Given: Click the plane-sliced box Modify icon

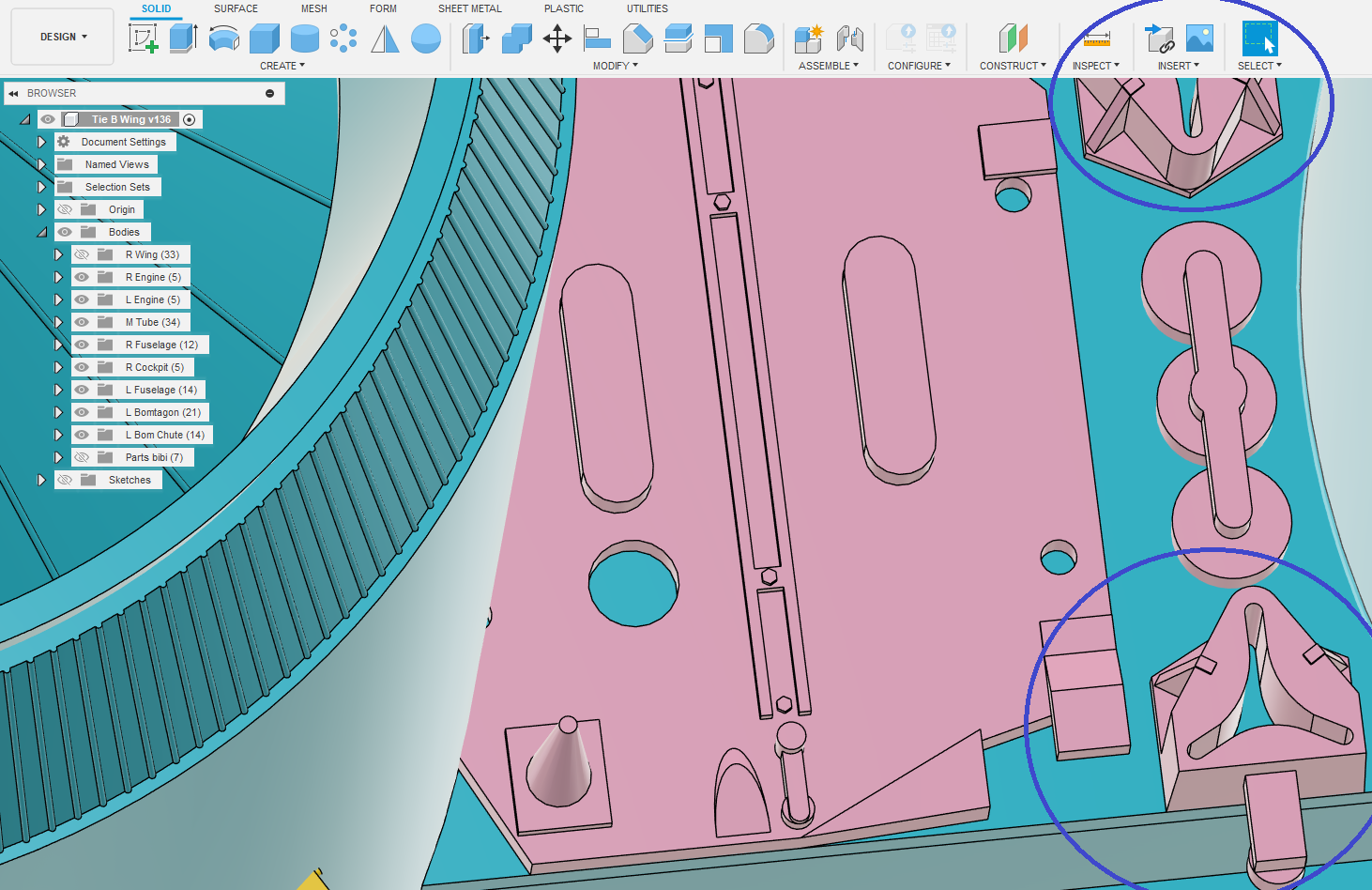Looking at the screenshot, I should [x=678, y=38].
